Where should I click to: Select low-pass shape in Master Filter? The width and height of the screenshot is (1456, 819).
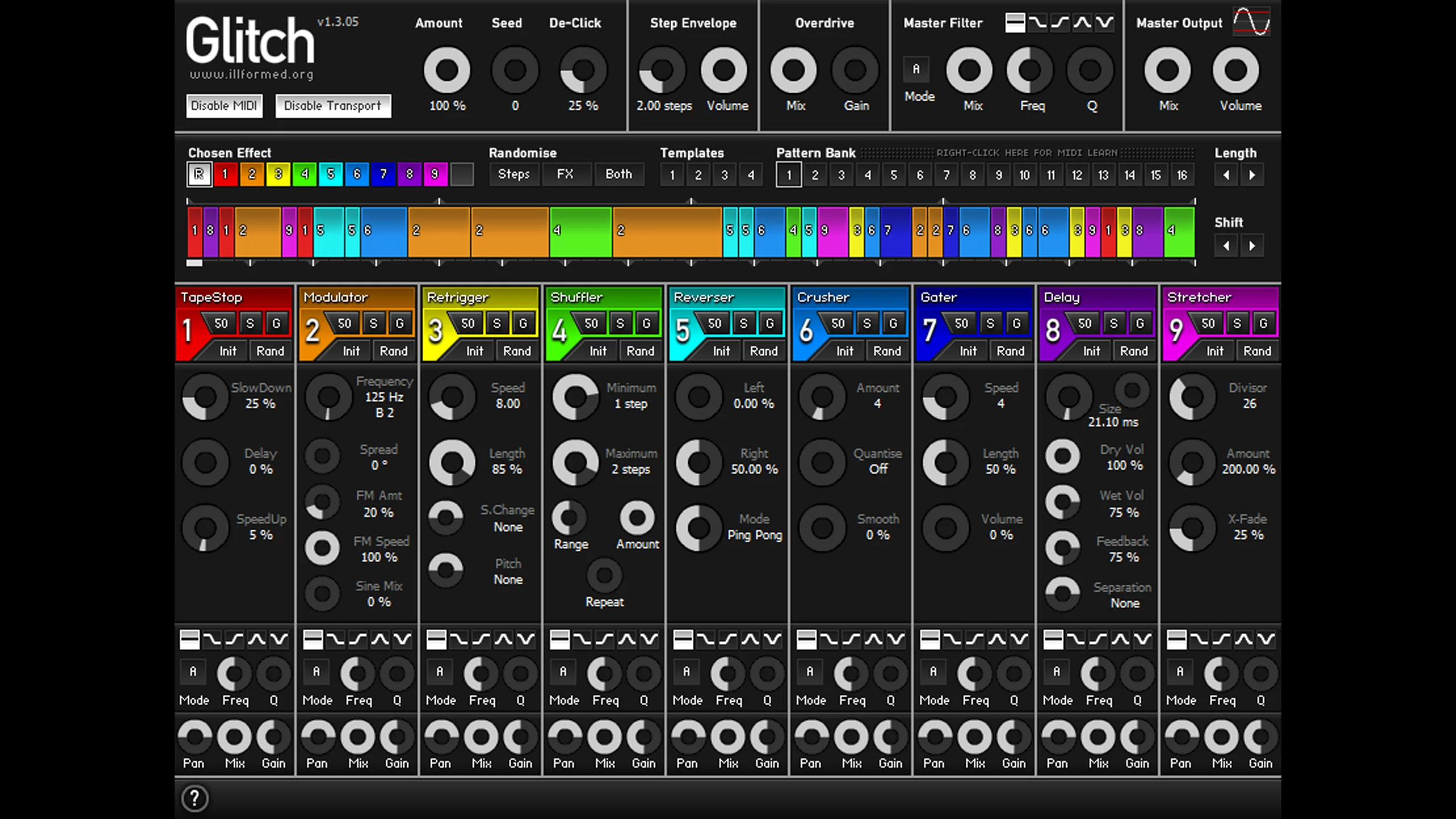coord(1037,23)
